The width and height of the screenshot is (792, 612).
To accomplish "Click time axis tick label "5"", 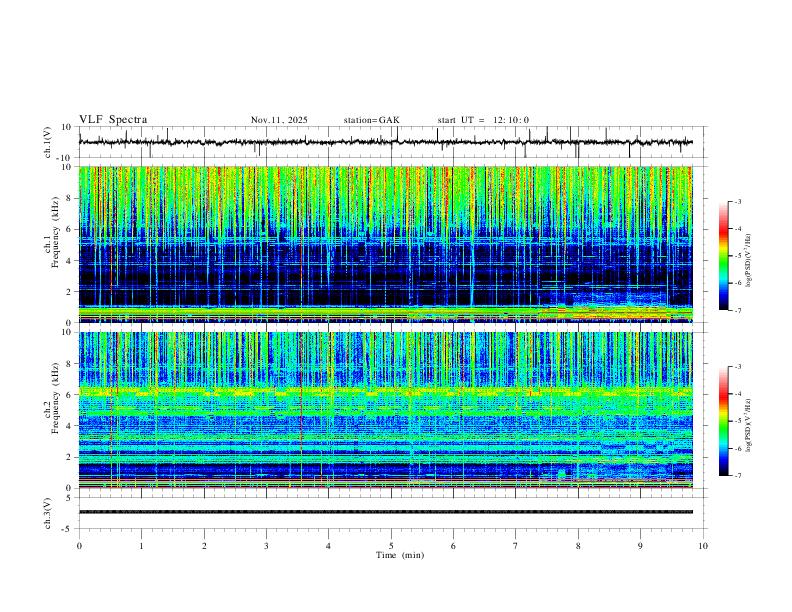I will [x=391, y=546].
